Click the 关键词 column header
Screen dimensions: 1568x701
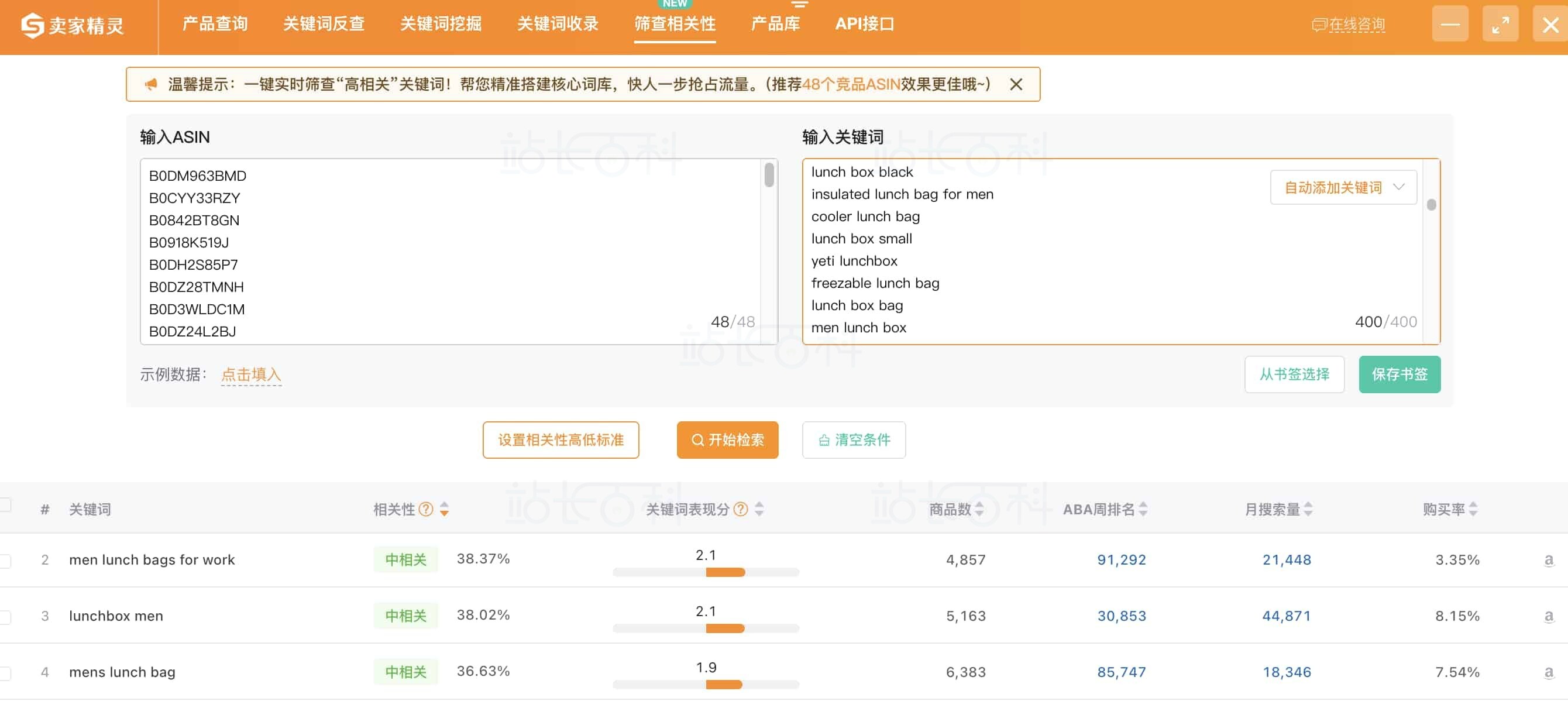[90, 509]
